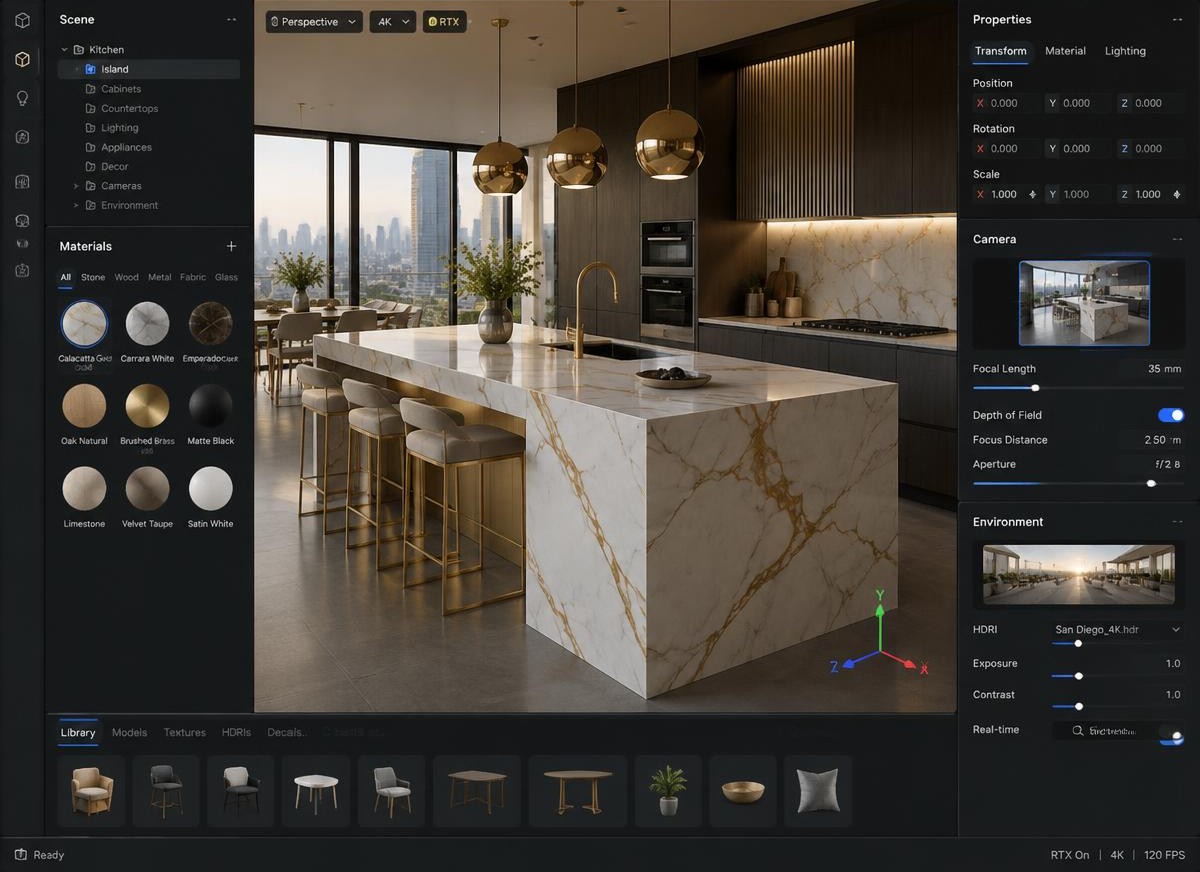Click the Contrast slider handle

1078,706
